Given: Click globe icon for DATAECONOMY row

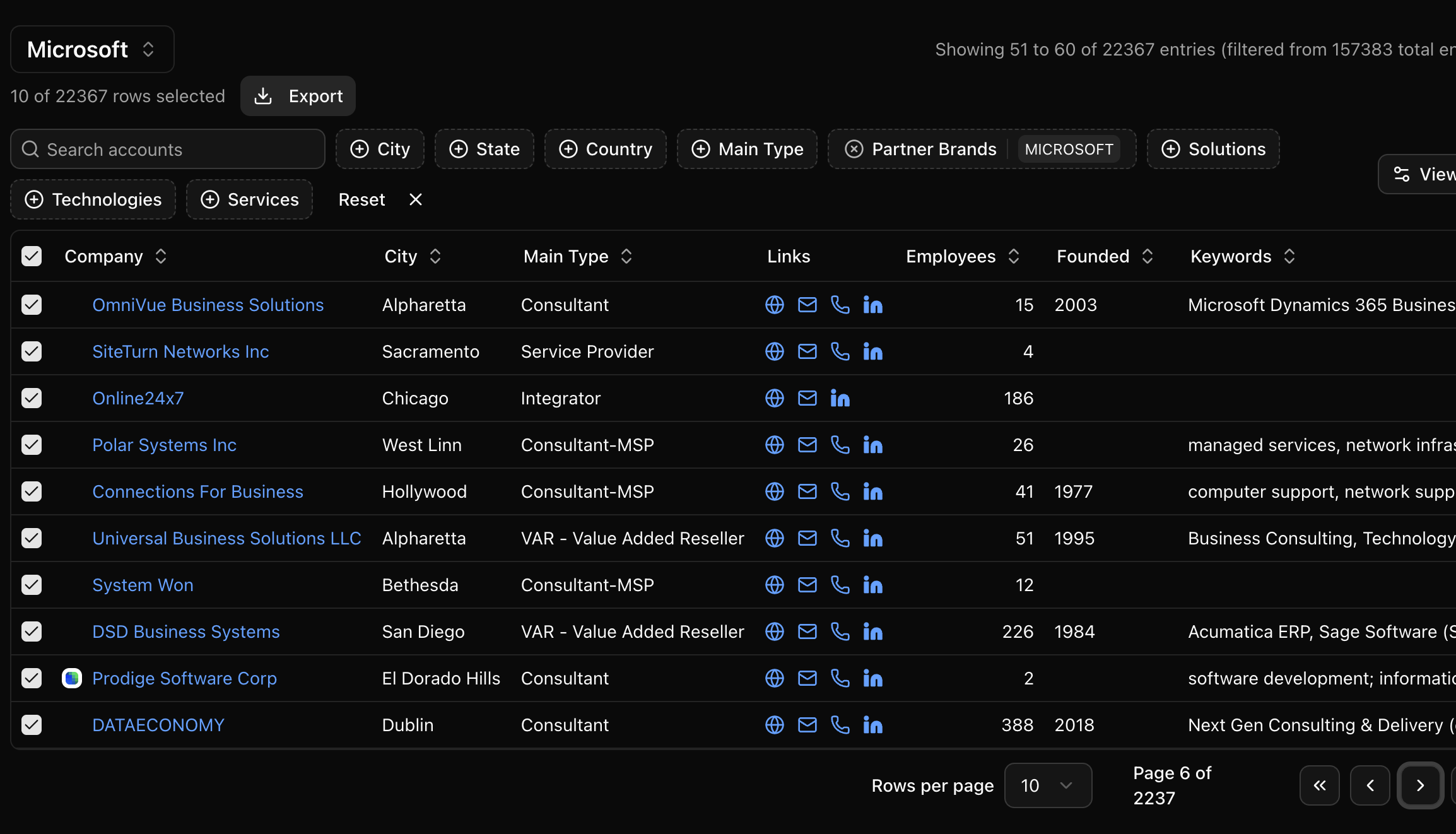Looking at the screenshot, I should [774, 725].
